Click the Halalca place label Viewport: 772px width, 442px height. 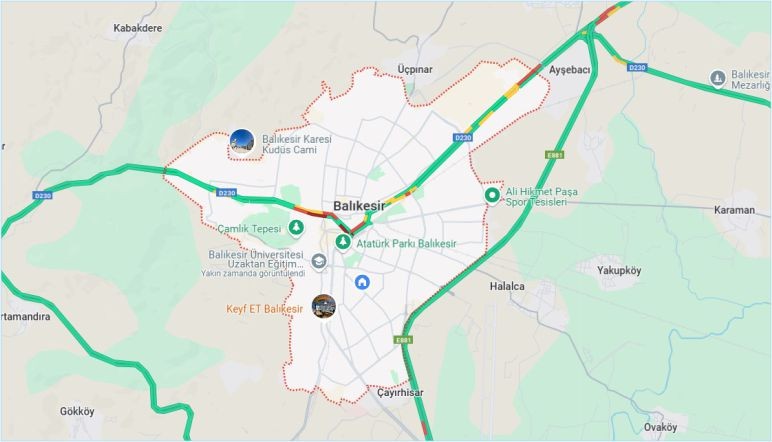point(507,286)
